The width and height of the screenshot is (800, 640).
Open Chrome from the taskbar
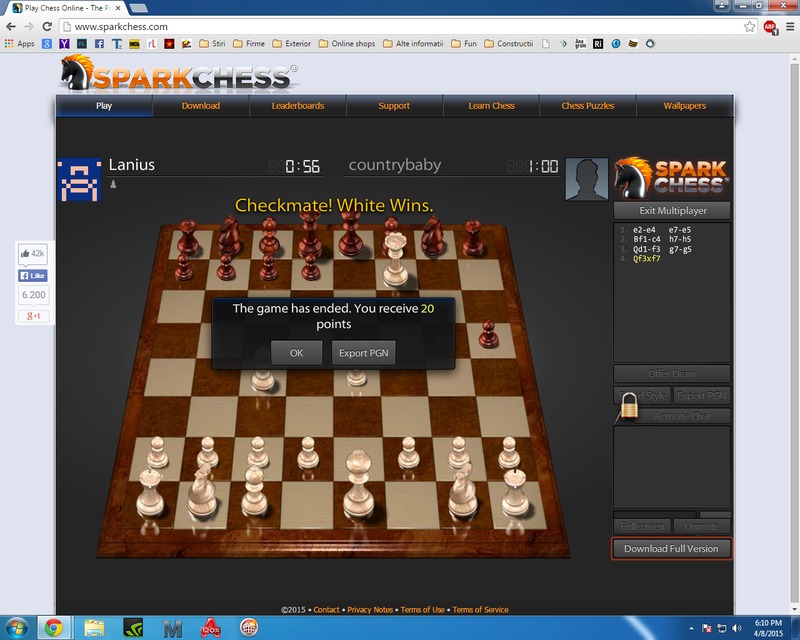pos(53,628)
